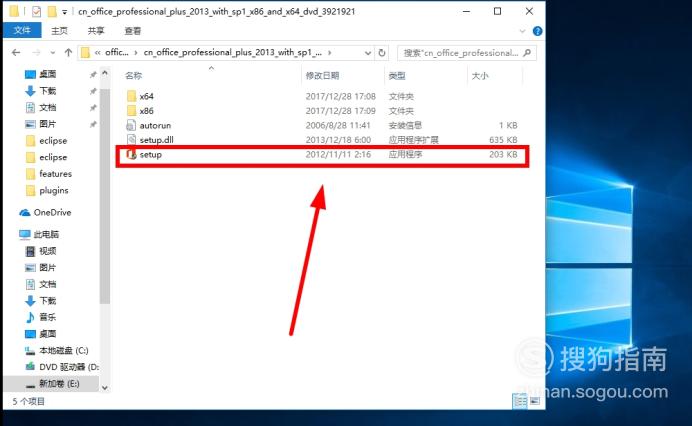Image resolution: width=692 pixels, height=426 pixels.
Task: Click the search box for this folder
Action: point(467,53)
